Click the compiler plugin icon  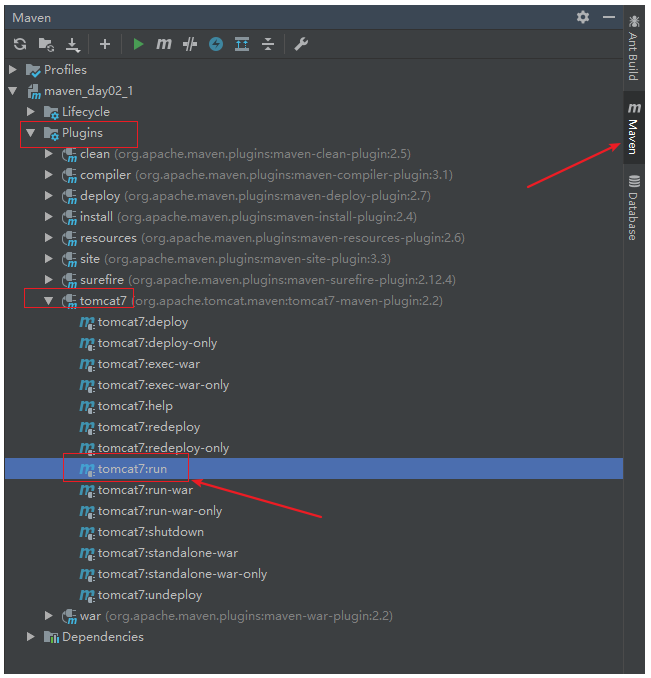pos(69,175)
